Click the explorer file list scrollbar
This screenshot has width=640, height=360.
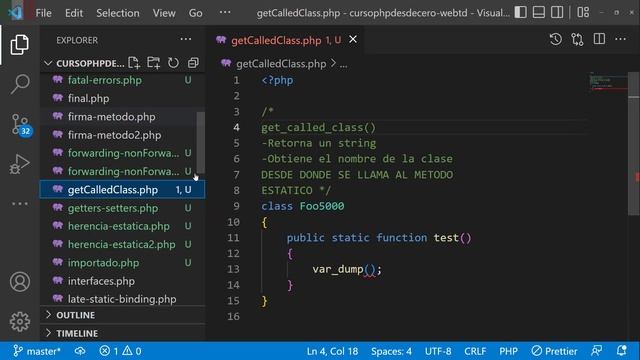[x=200, y=142]
